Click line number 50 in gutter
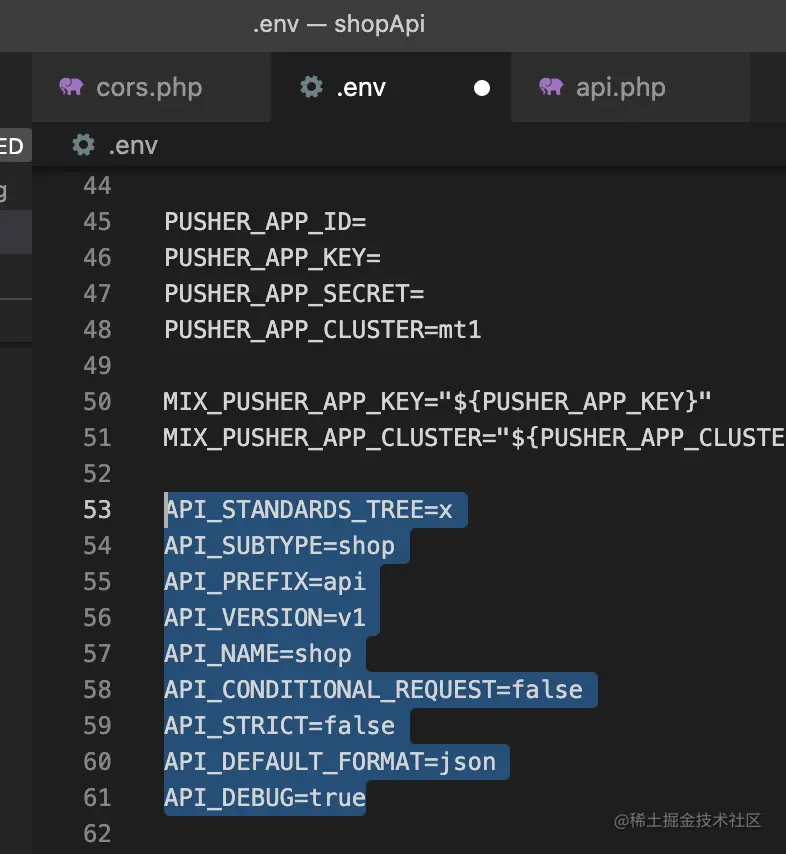 [98, 402]
